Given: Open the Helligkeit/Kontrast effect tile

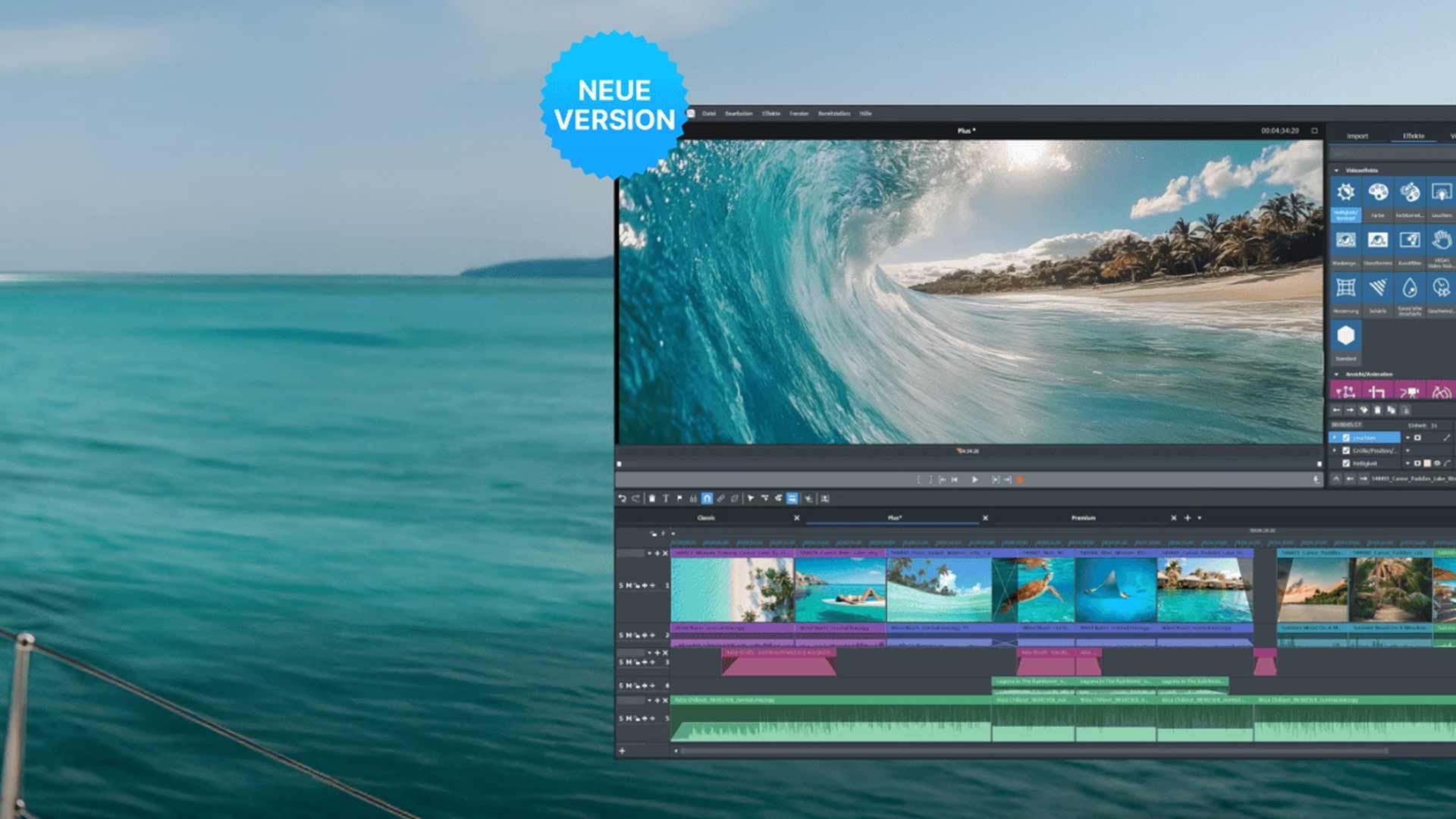Looking at the screenshot, I should [1346, 193].
